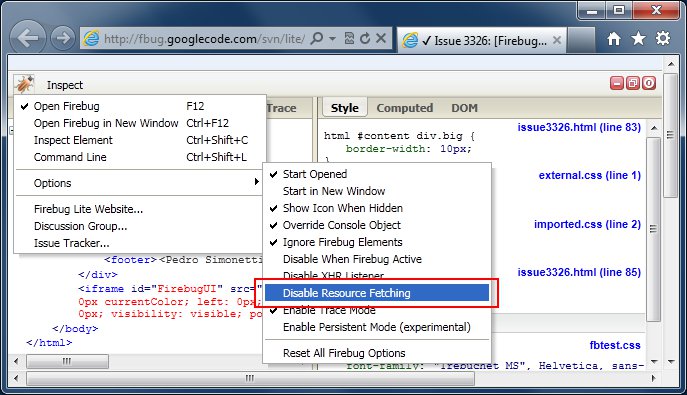Minimize Firebug with the red minus icon
The image size is (687, 395).
[616, 83]
